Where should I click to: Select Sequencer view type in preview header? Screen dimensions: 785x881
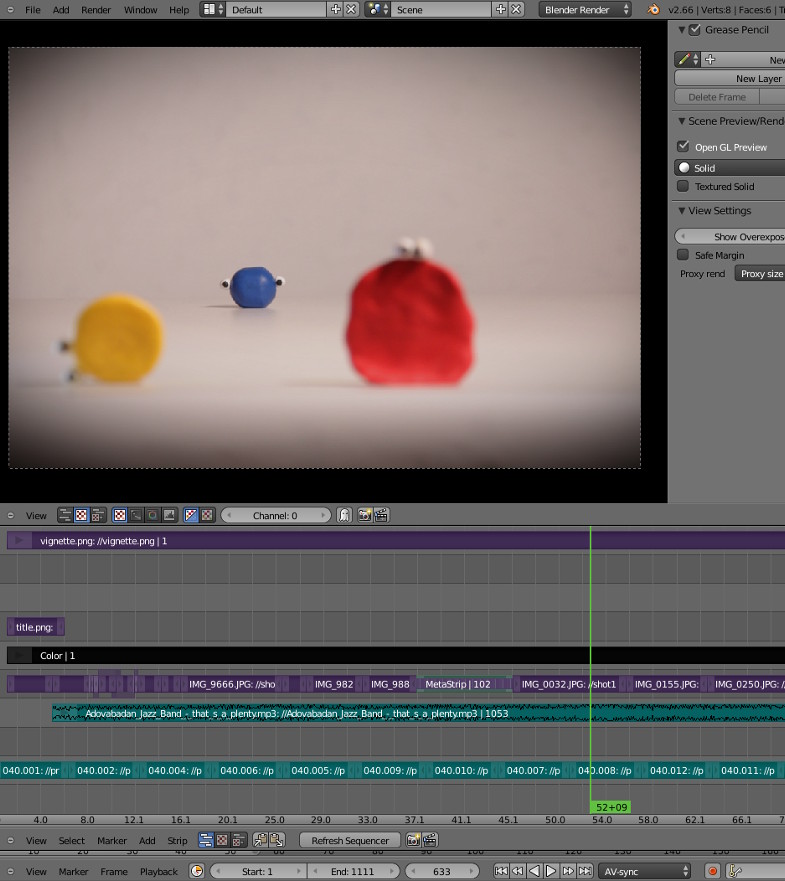[x=65, y=515]
